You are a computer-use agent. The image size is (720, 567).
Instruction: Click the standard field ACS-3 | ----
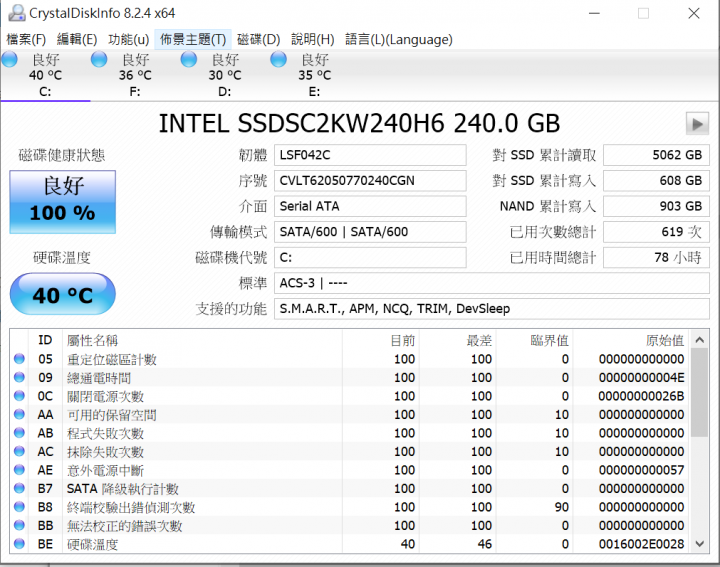tap(492, 283)
